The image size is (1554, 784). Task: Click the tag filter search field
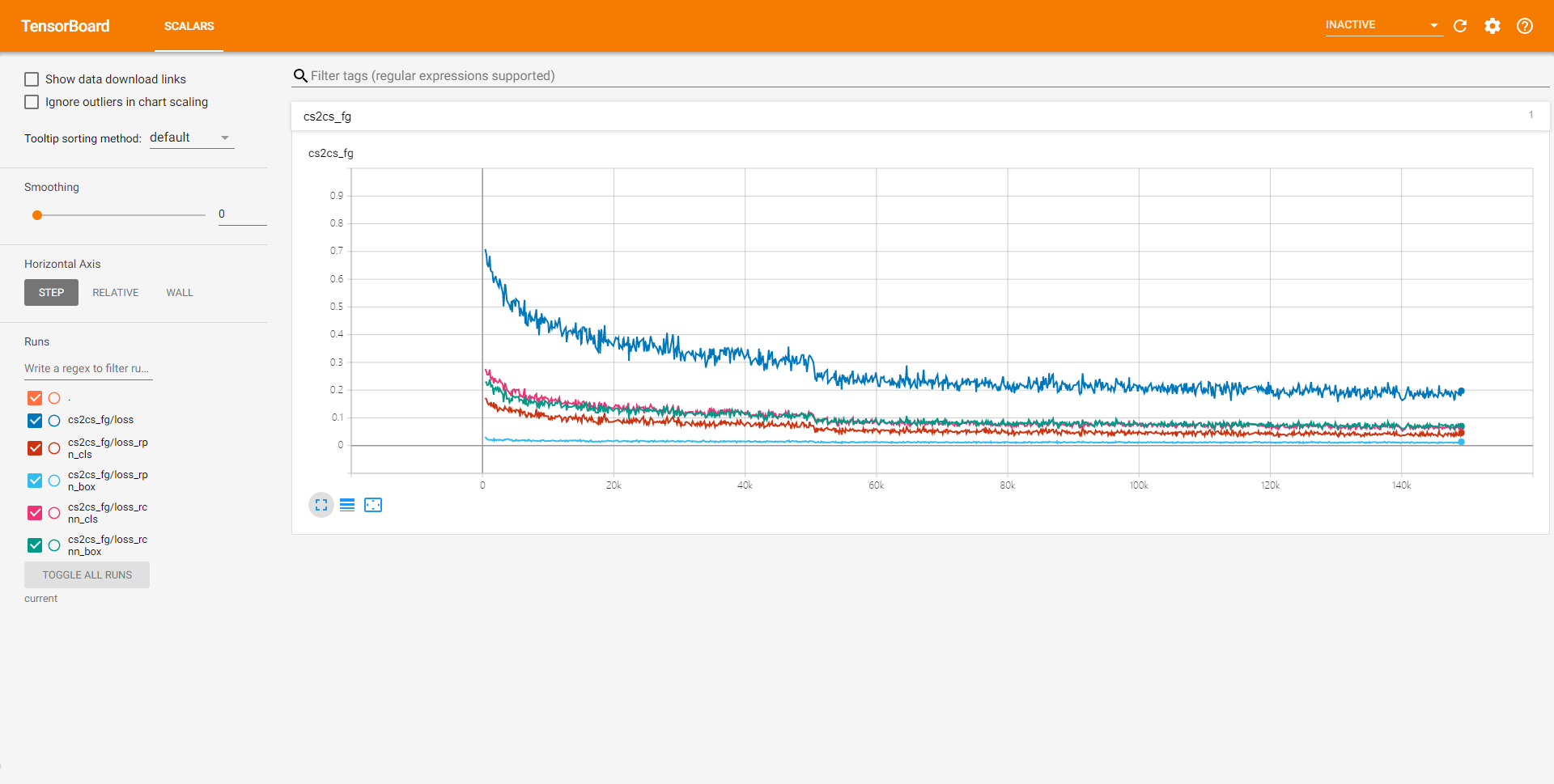click(929, 76)
